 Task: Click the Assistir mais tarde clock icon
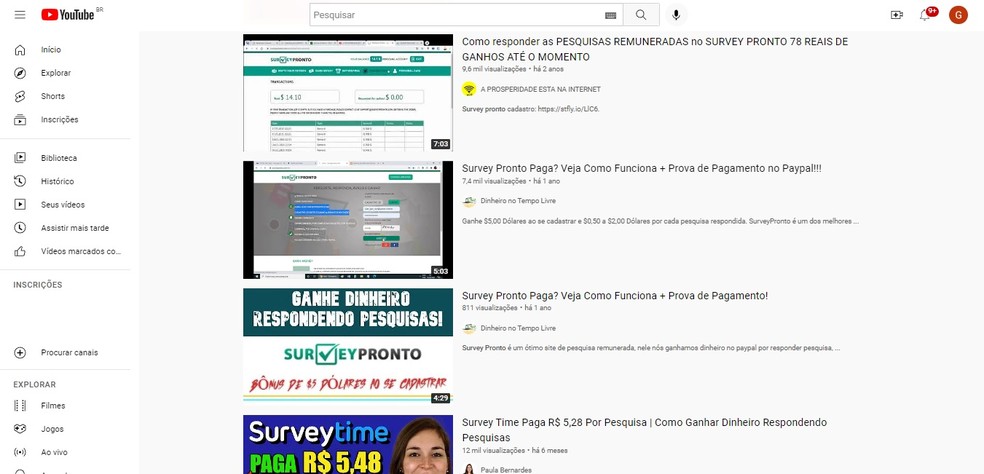pos(20,228)
